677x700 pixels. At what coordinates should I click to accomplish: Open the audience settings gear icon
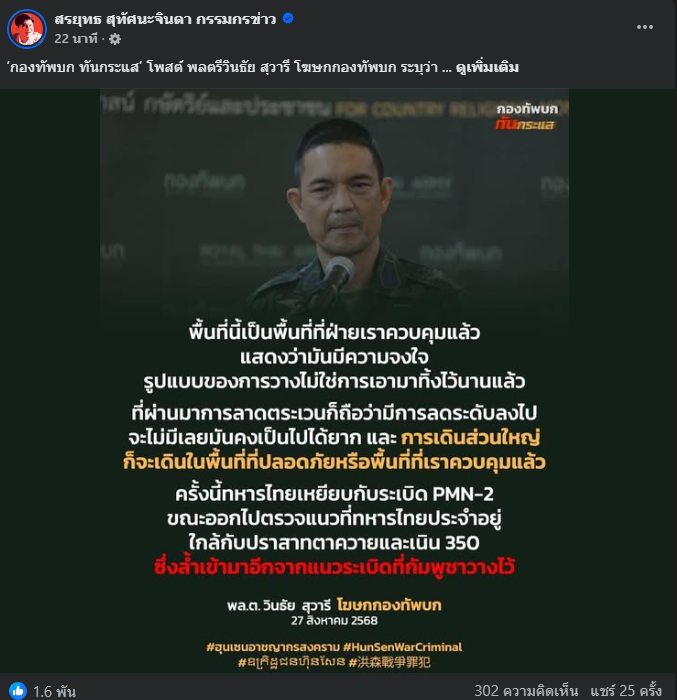pos(115,39)
